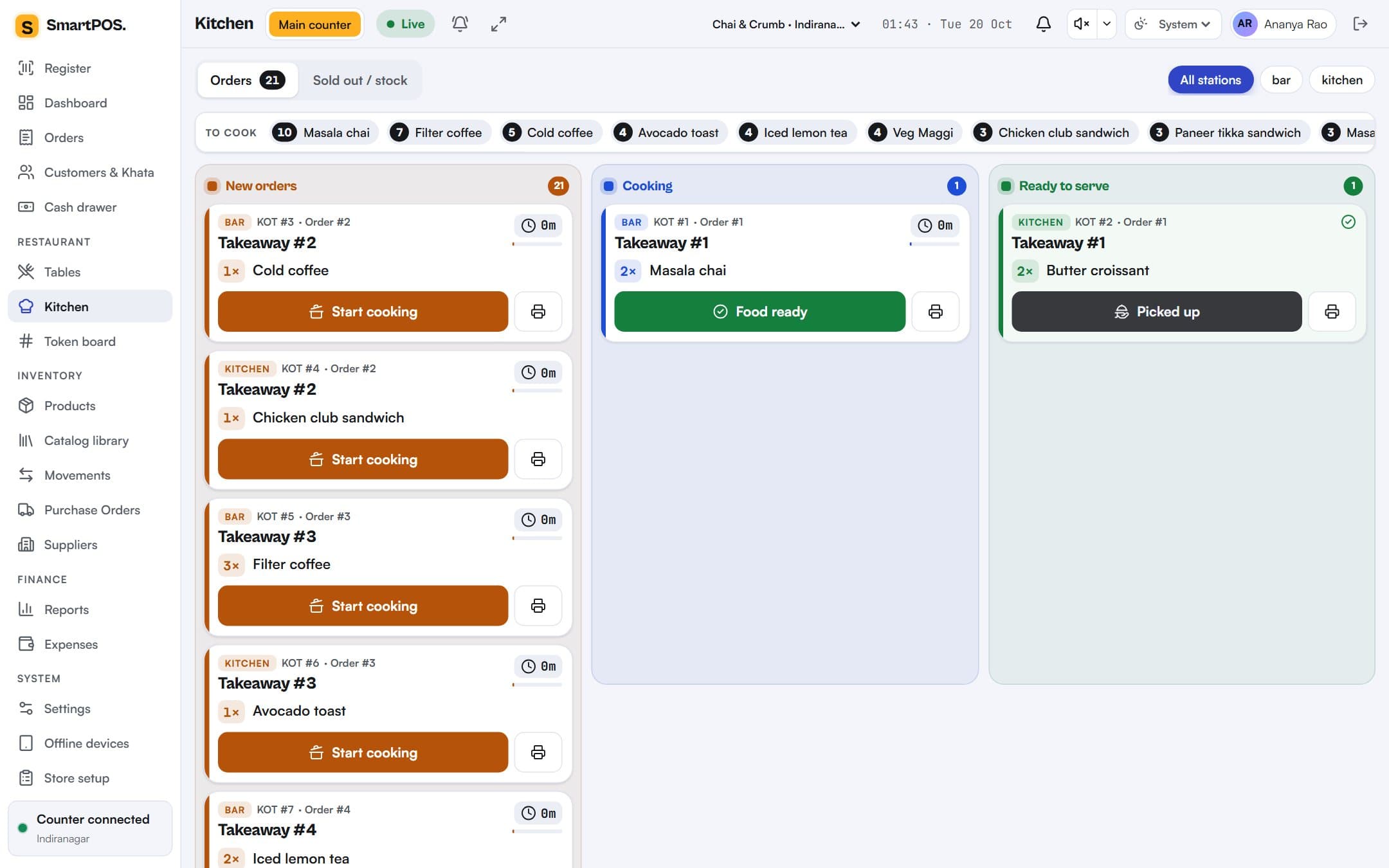Mark Butter croissant as Picked up

pyautogui.click(x=1156, y=312)
